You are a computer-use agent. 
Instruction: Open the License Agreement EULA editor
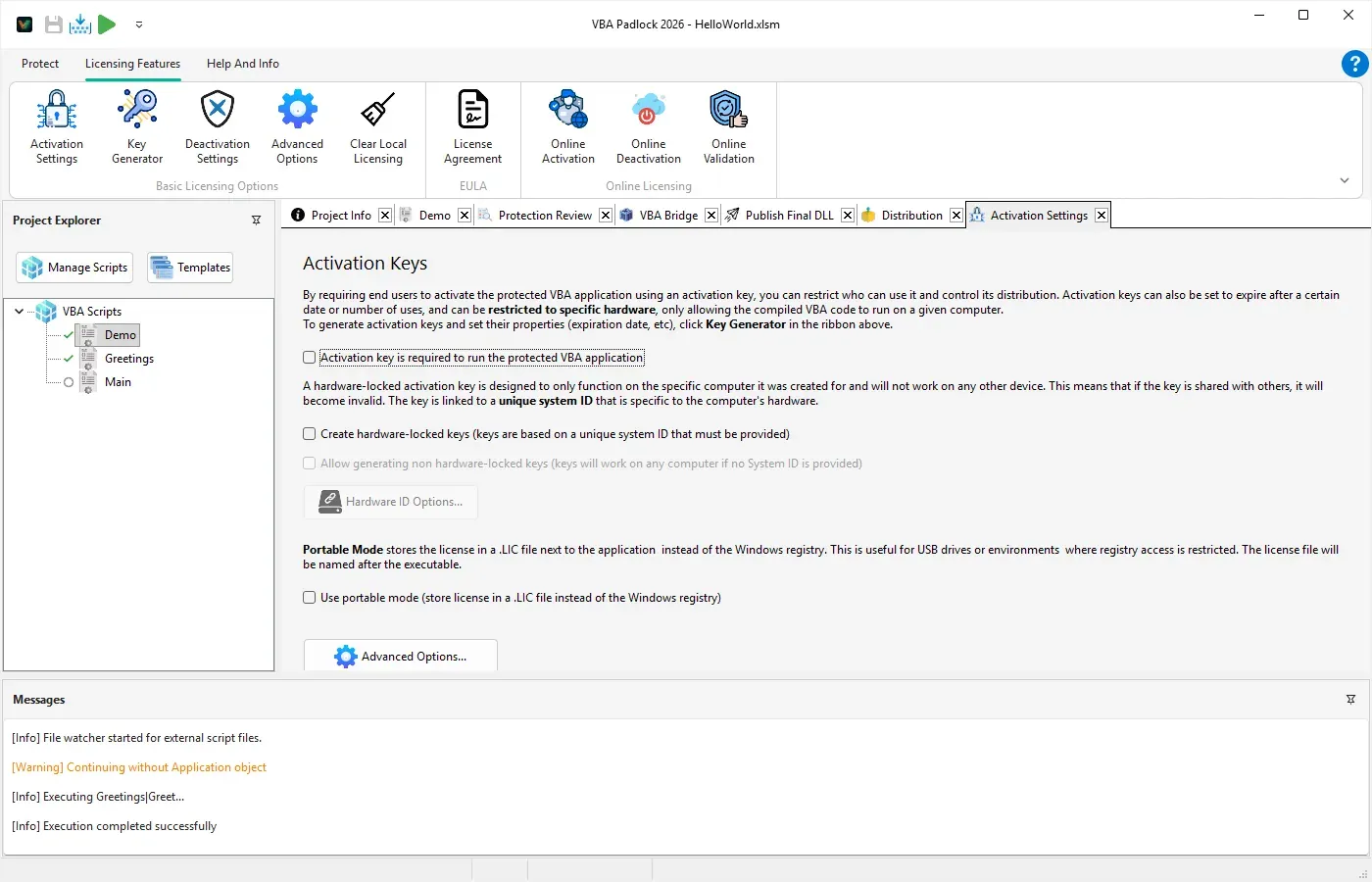click(x=472, y=128)
